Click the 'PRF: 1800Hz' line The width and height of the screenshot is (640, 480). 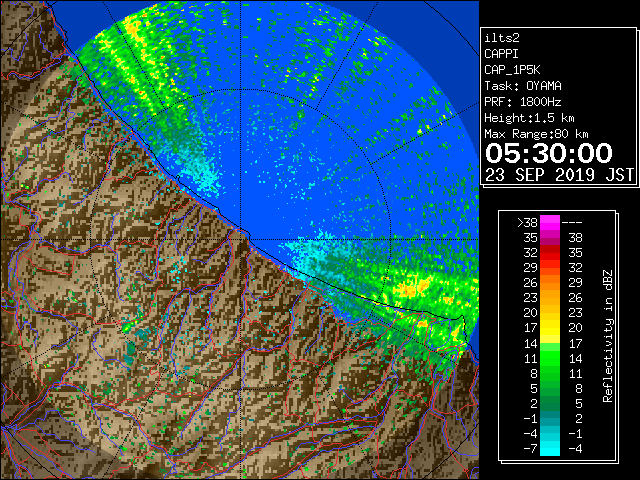pos(523,102)
